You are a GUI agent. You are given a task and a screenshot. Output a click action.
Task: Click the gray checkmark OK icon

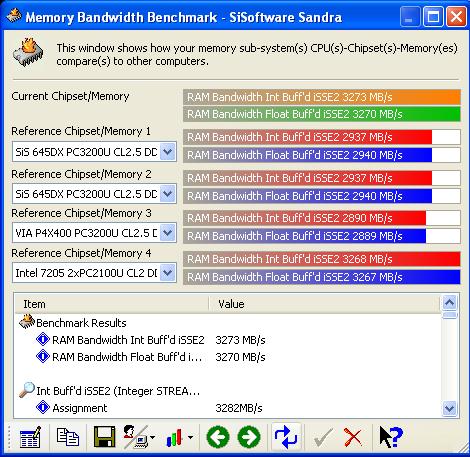coord(323,437)
